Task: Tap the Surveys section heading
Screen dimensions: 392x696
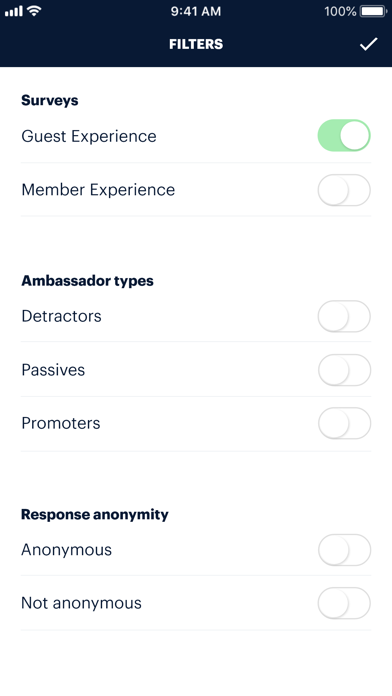Action: (x=50, y=100)
